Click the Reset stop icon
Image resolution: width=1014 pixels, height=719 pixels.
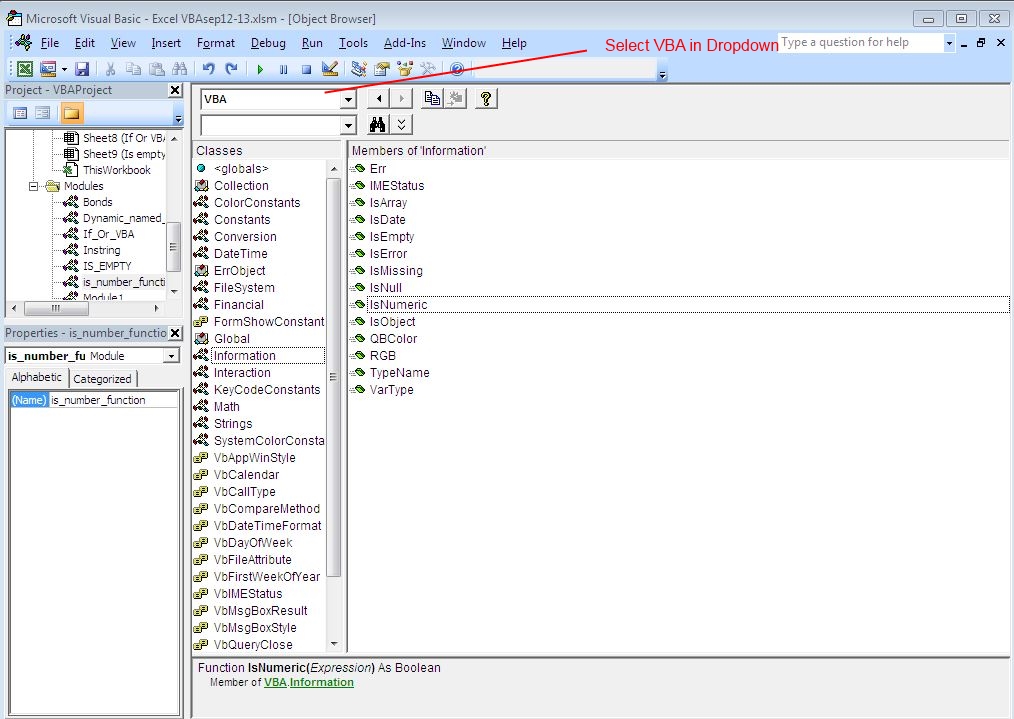[x=307, y=69]
